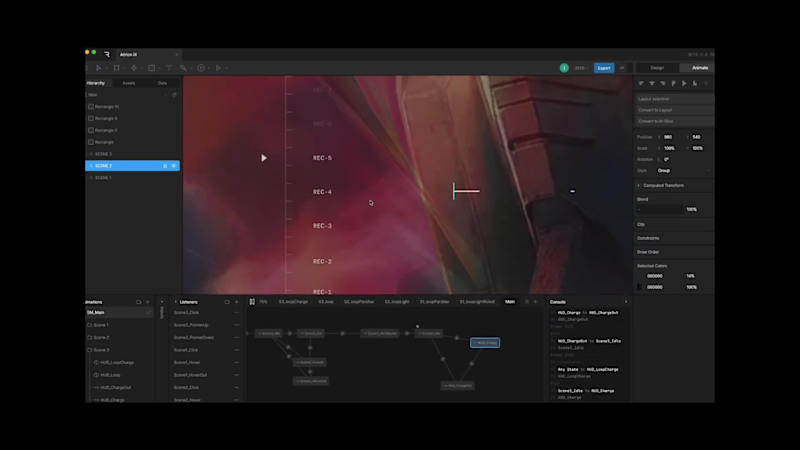Click the align left icon
800x450 pixels.
pos(641,83)
